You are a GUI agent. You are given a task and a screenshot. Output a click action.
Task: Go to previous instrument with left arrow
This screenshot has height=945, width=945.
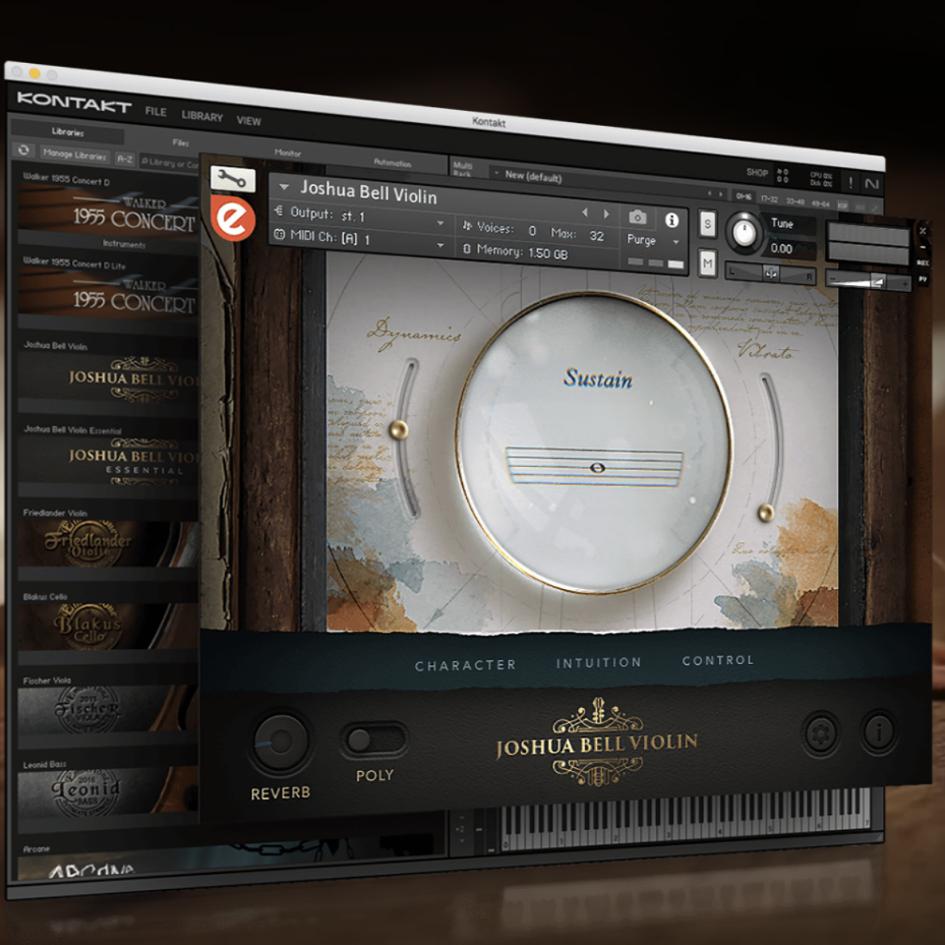click(584, 212)
